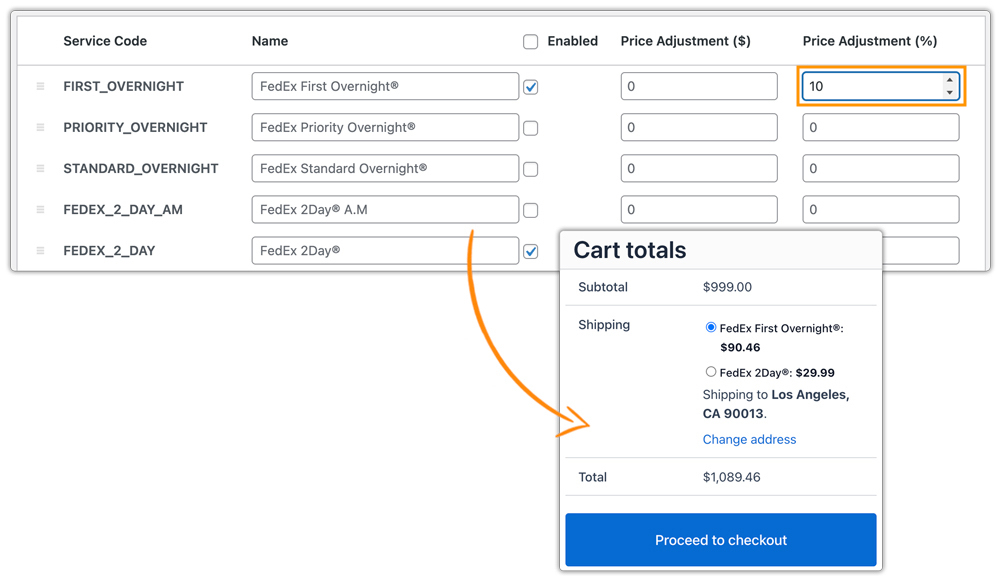This screenshot has width=1000, height=580.
Task: Uncheck the FEDEX_2_DAY enabled checkbox
Action: click(x=530, y=251)
